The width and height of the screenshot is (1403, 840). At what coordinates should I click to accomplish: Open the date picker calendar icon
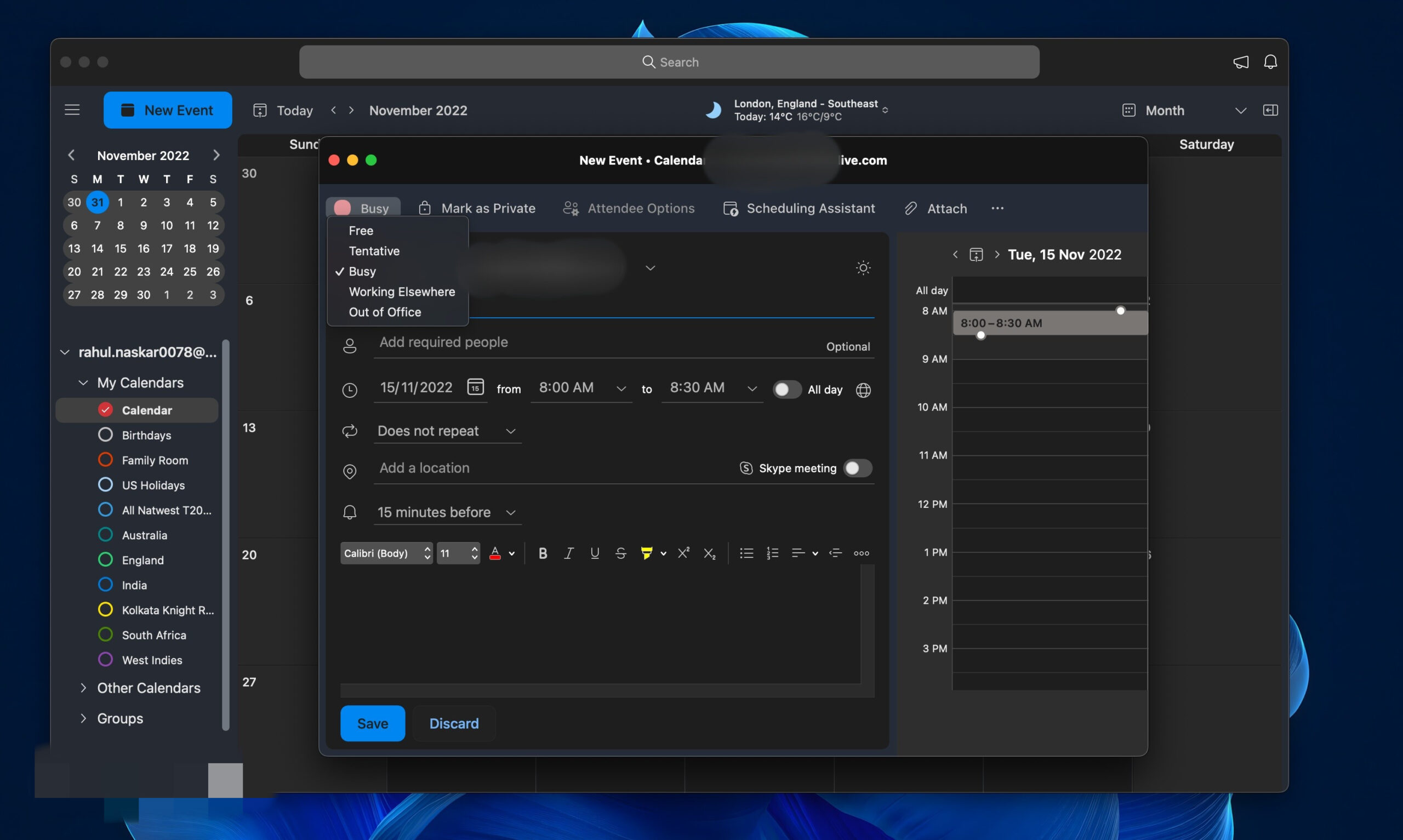[475, 387]
